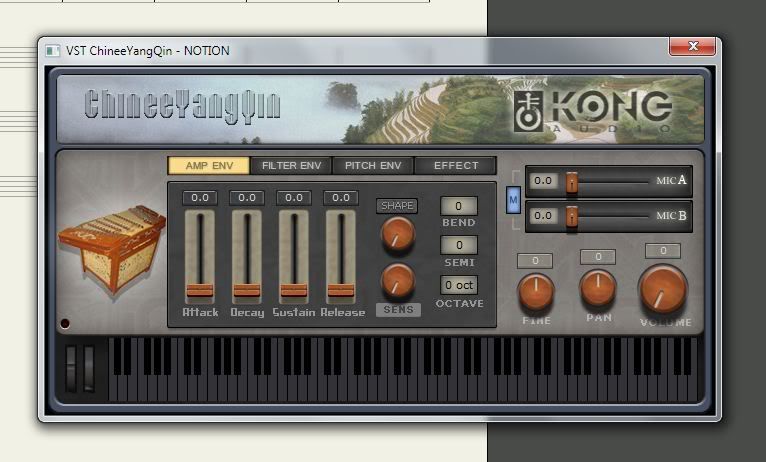Click the knob under SHAPE

click(398, 234)
